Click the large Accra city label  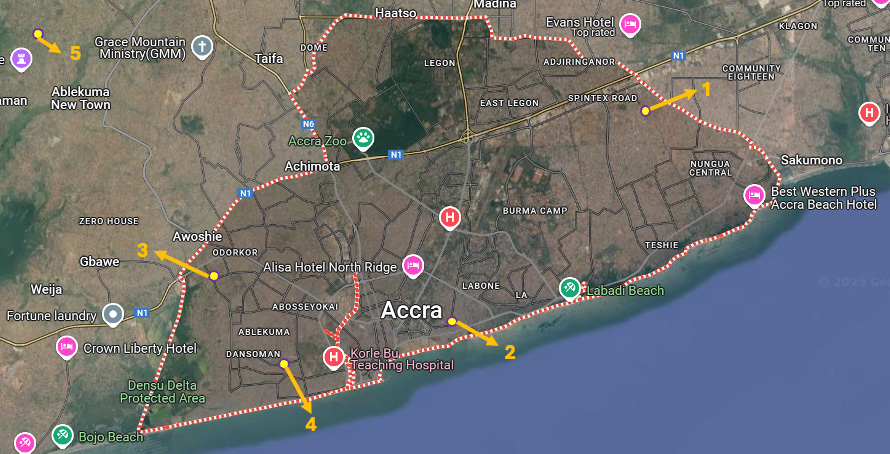click(x=412, y=310)
